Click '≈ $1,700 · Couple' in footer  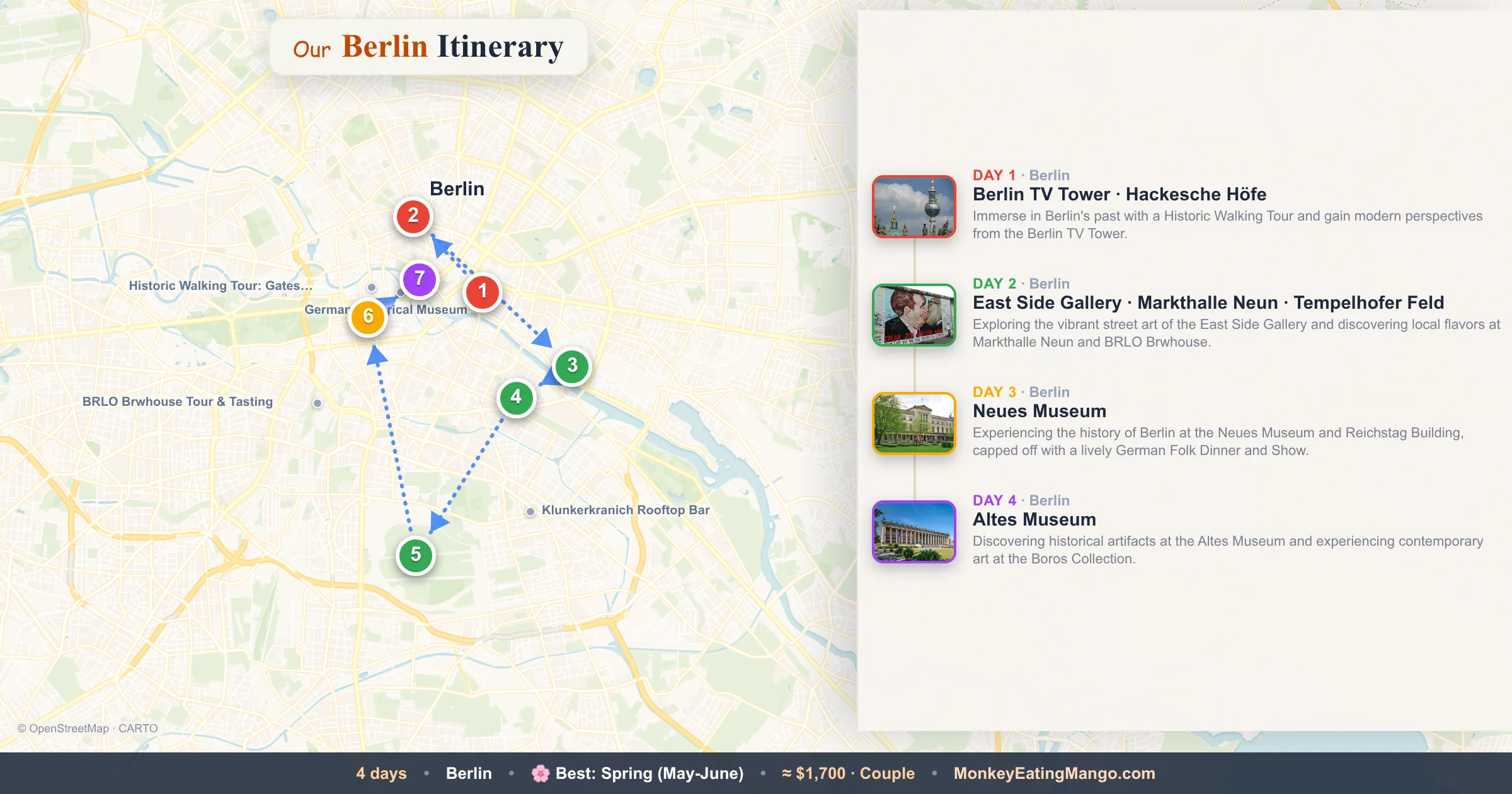tap(848, 773)
